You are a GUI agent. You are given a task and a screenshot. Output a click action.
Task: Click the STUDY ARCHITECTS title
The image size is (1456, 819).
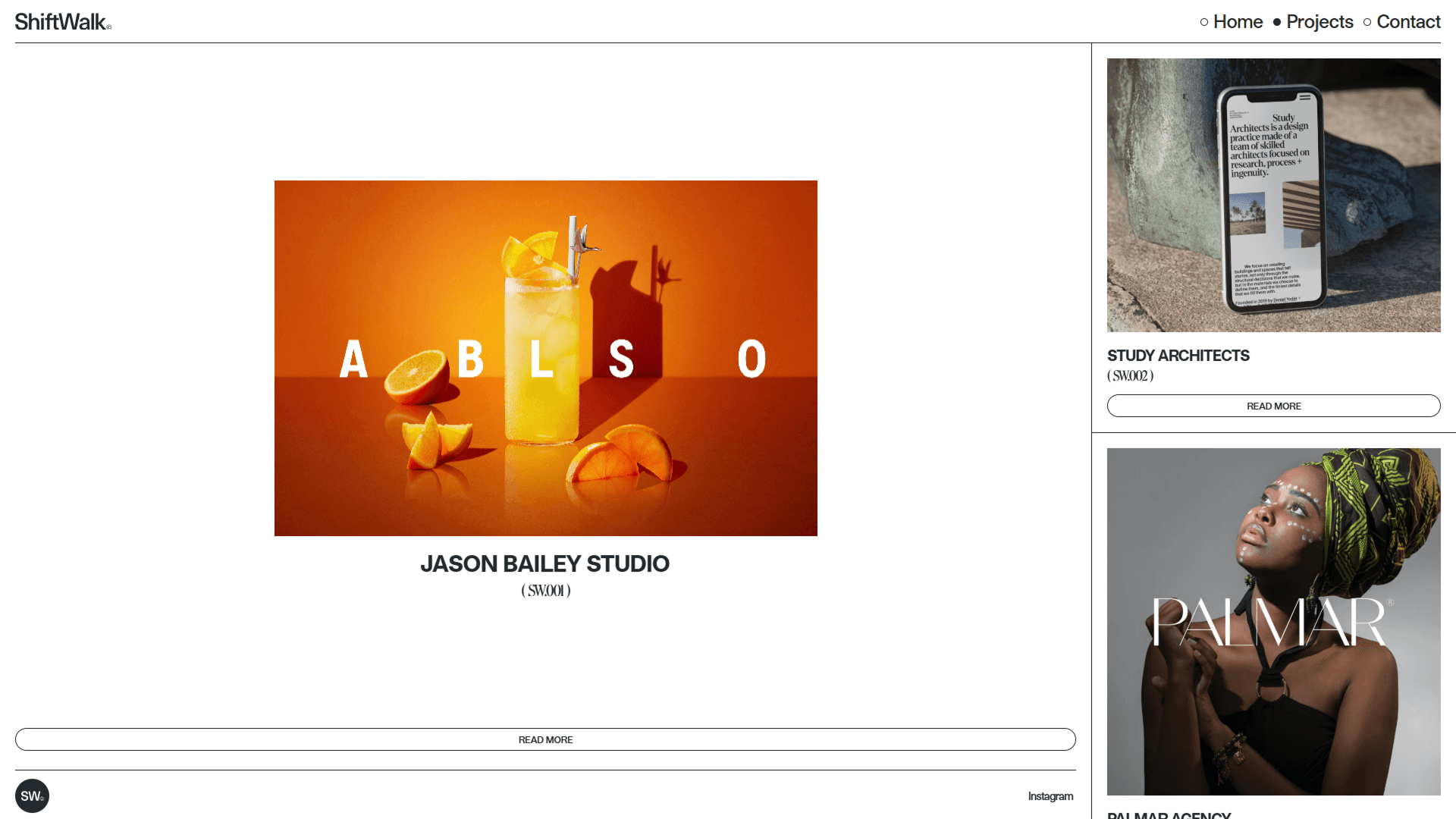(x=1178, y=356)
